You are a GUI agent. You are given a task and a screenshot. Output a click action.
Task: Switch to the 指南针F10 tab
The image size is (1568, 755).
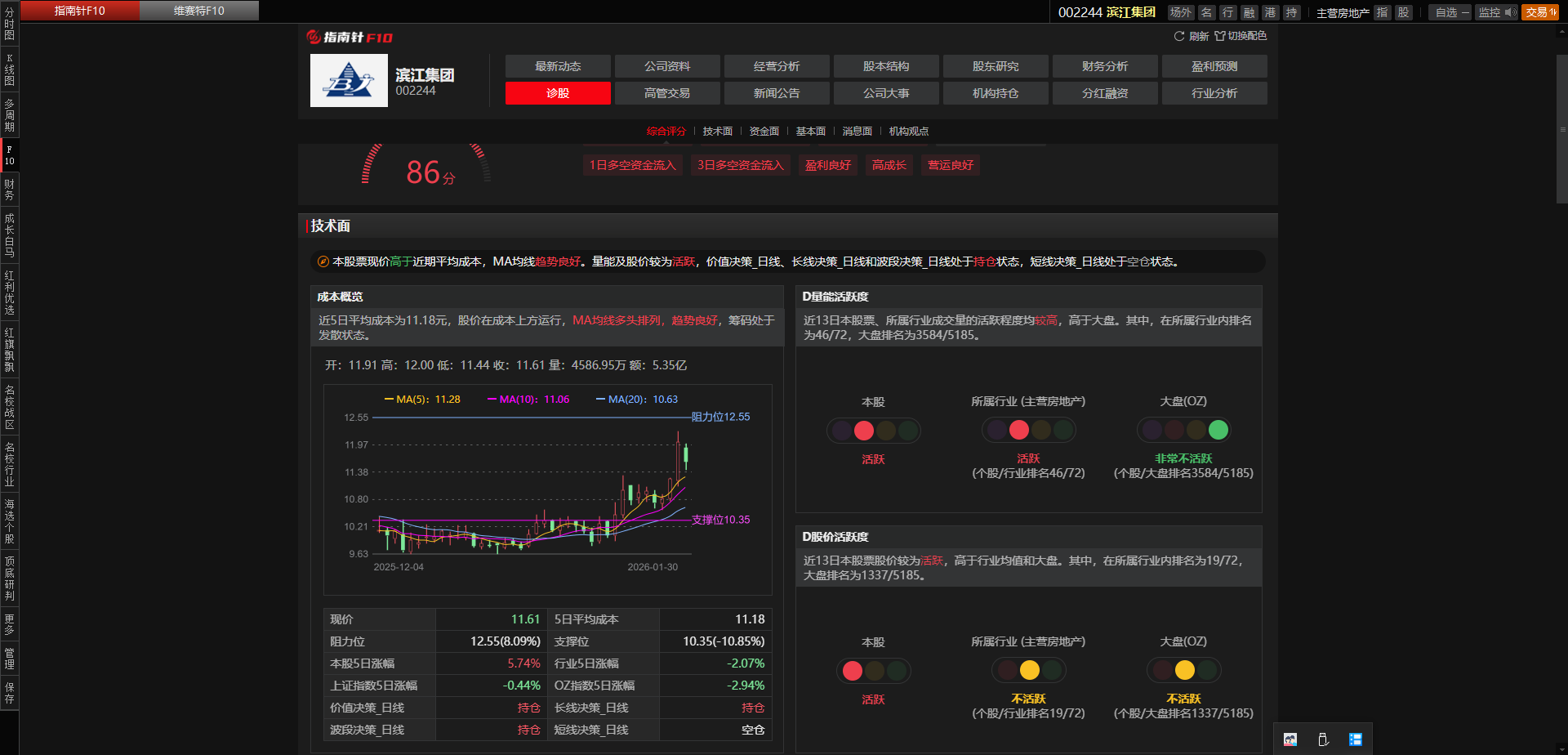pyautogui.click(x=79, y=11)
